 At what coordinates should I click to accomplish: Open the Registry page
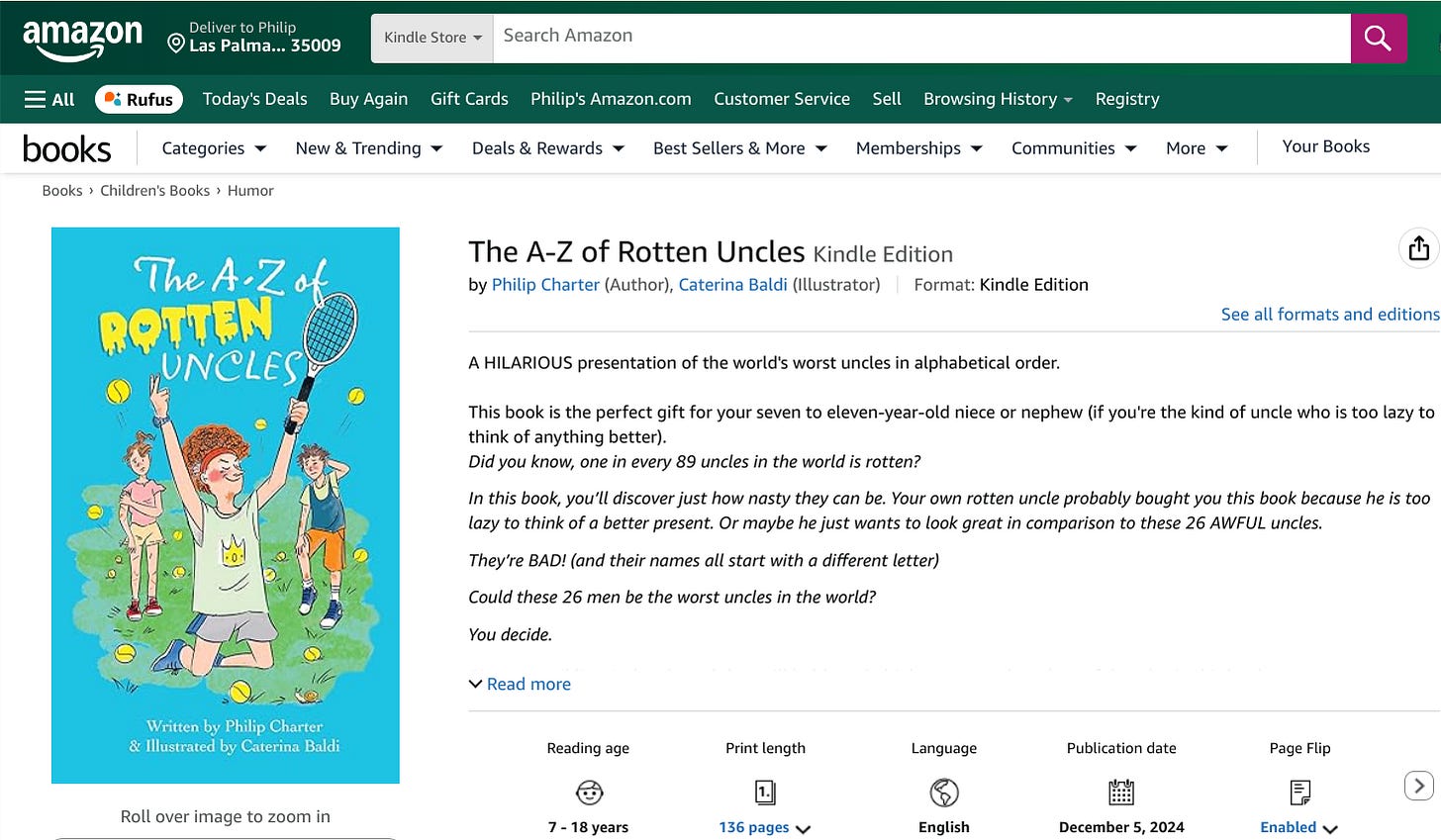click(1127, 99)
